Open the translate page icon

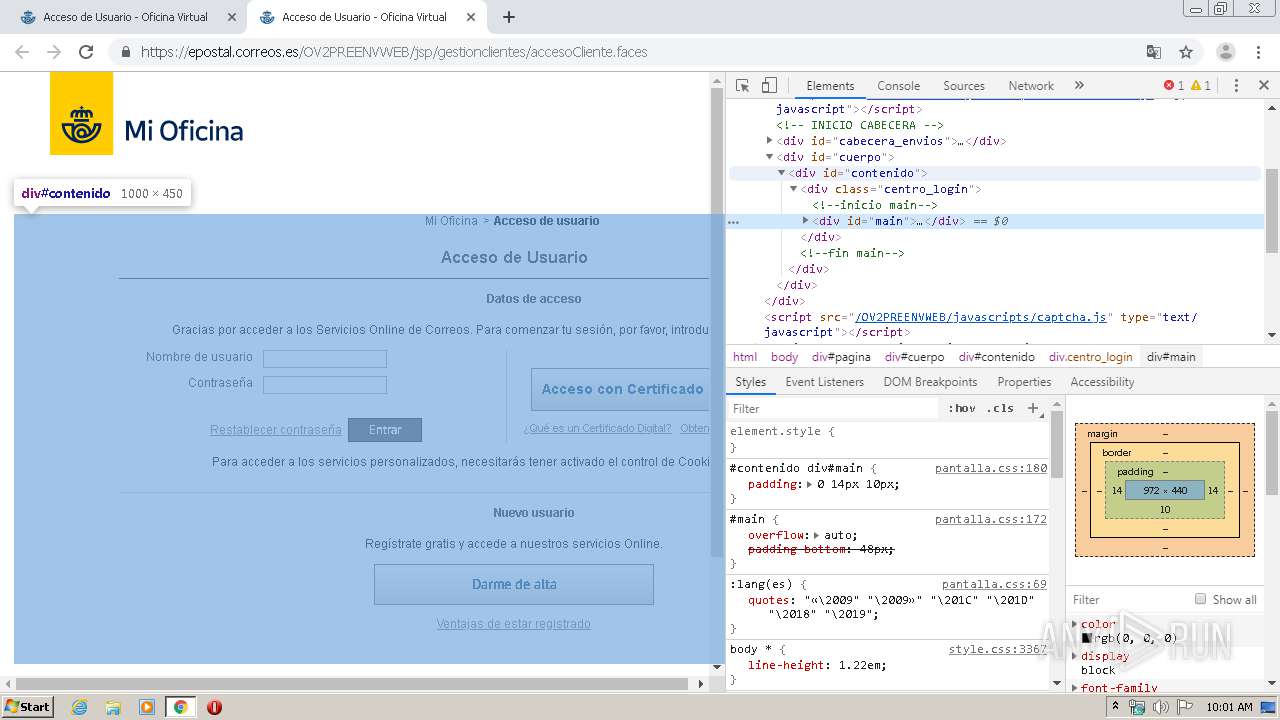[1153, 52]
